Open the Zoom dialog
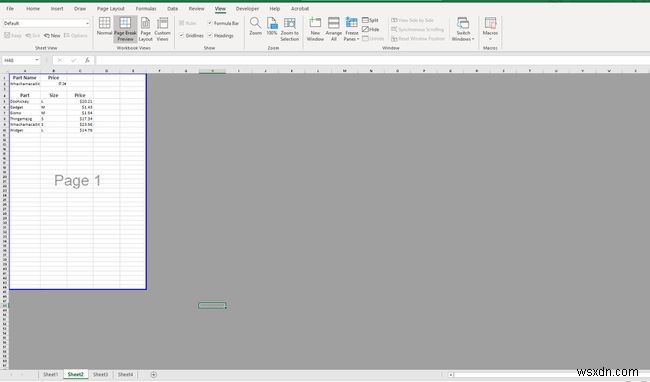 click(x=255, y=27)
